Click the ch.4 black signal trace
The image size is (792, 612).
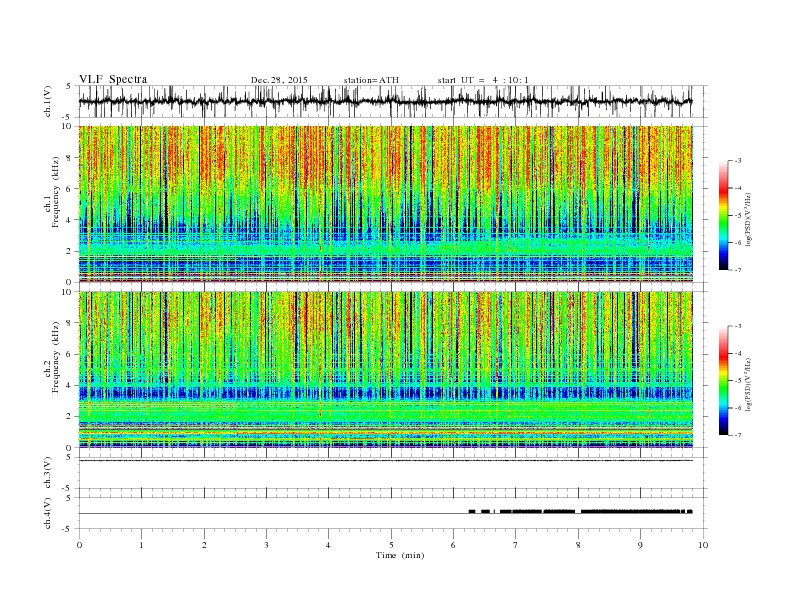[581, 512]
